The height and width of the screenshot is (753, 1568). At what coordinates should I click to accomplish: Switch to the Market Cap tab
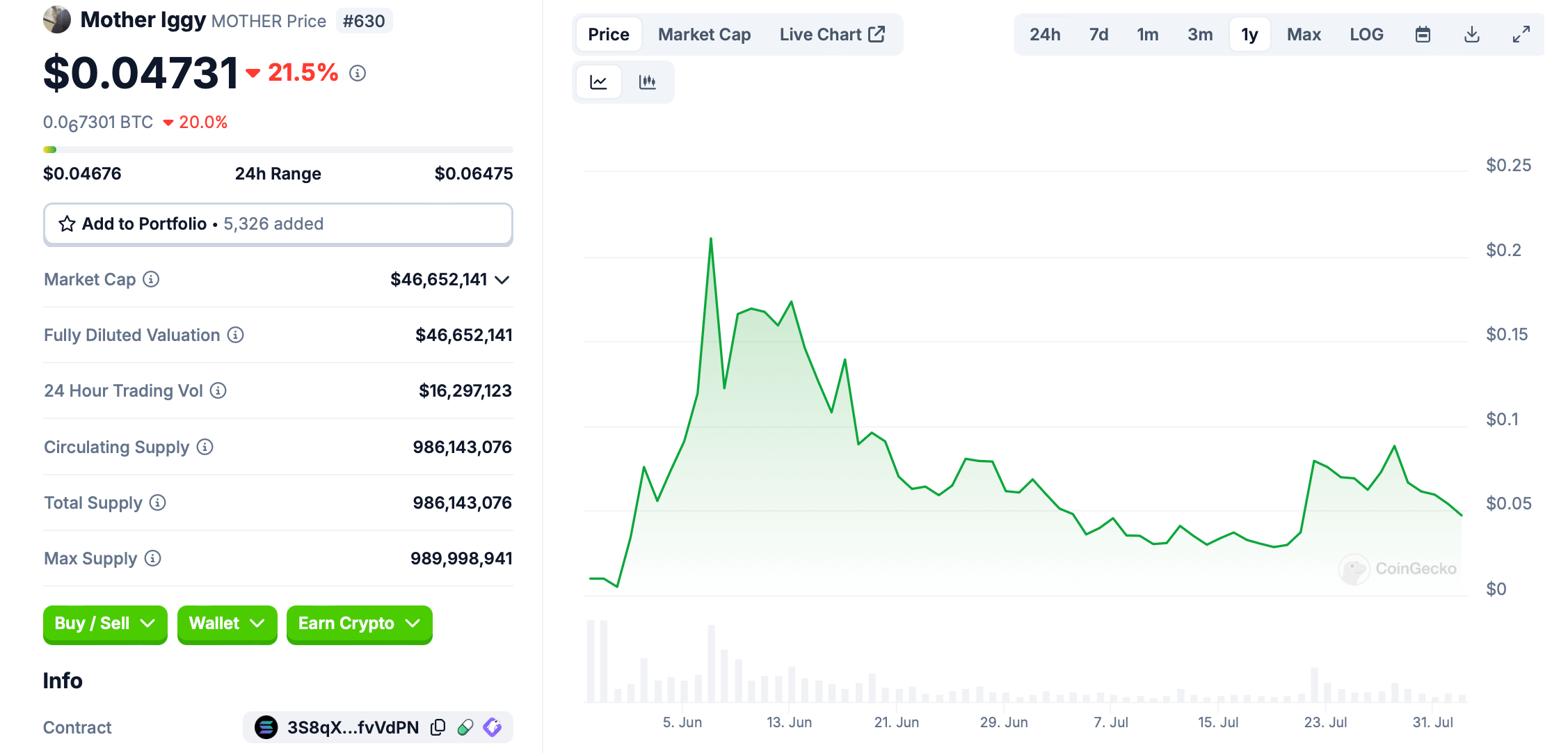coord(704,34)
